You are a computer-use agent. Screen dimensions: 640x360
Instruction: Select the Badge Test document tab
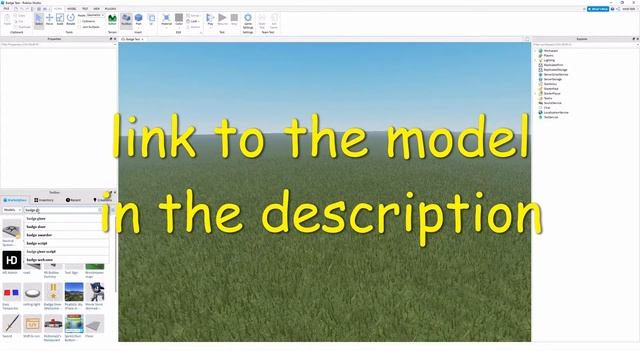coord(132,39)
